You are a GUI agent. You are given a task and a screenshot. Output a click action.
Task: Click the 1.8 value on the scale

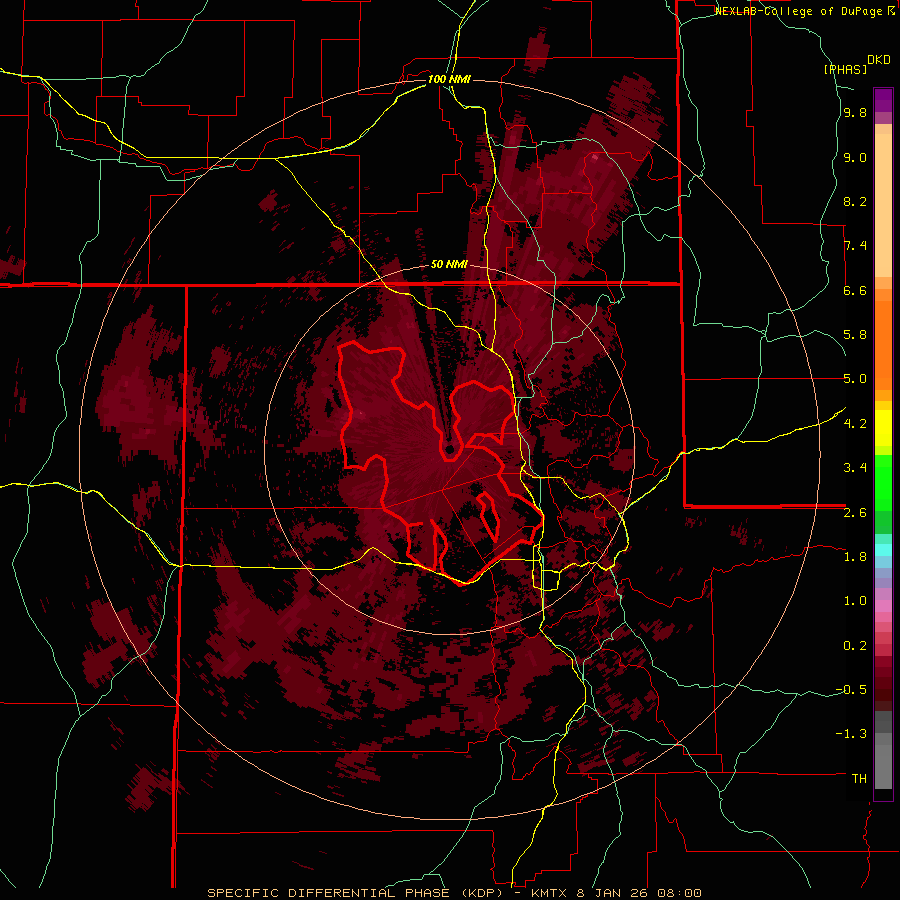pyautogui.click(x=855, y=557)
